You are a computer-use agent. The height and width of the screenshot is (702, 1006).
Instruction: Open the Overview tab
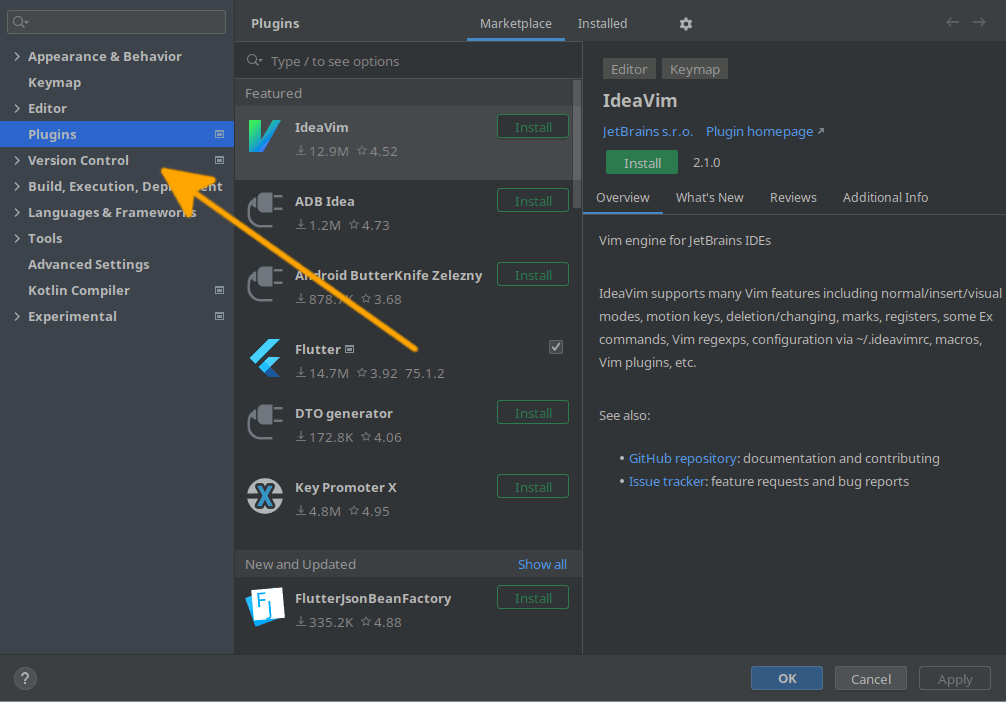(622, 198)
